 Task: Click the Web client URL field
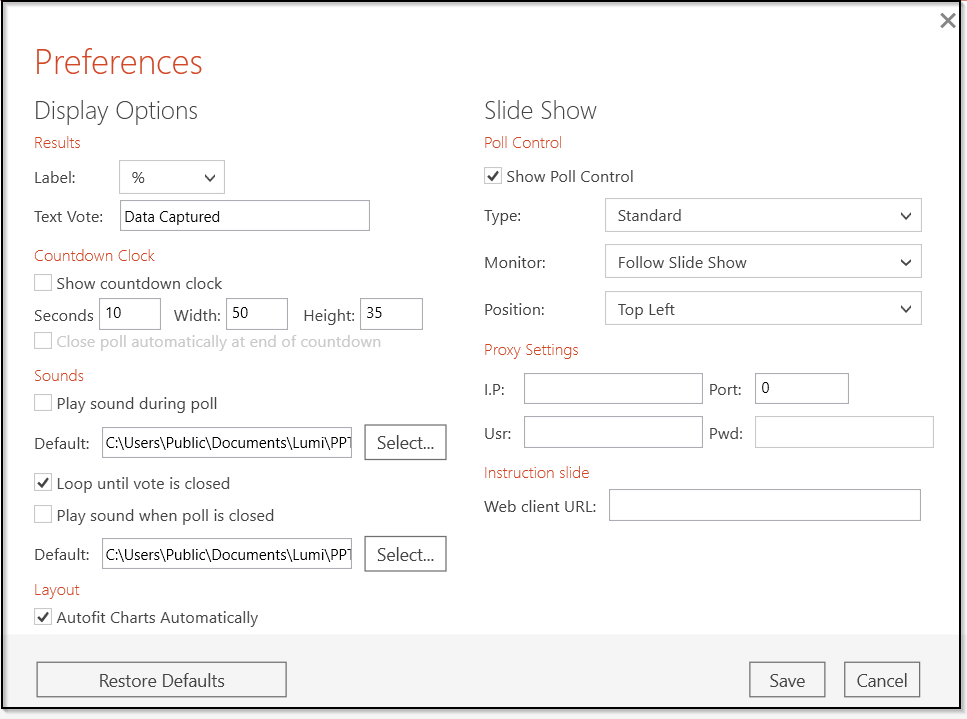[765, 505]
